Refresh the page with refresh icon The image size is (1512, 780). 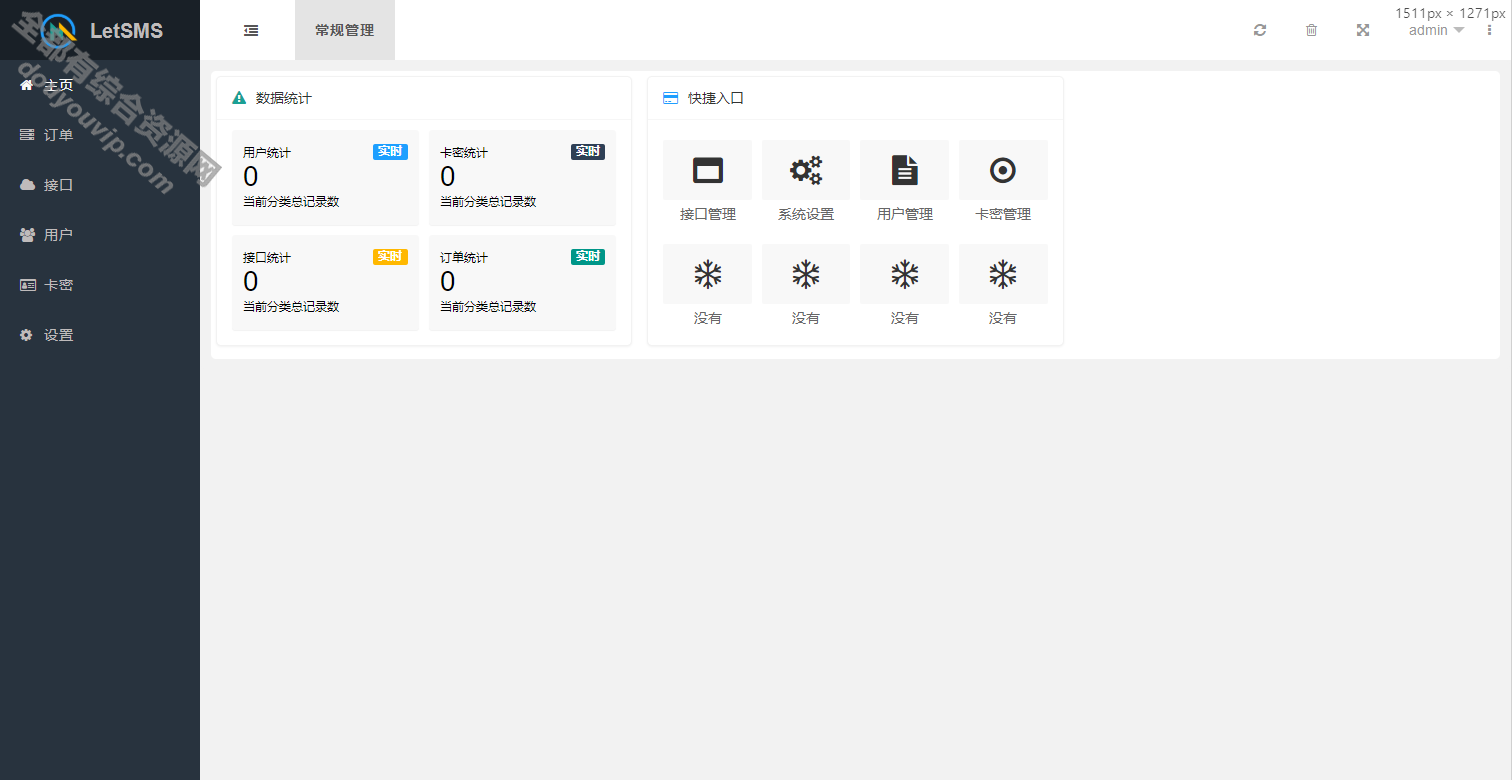coord(1260,30)
